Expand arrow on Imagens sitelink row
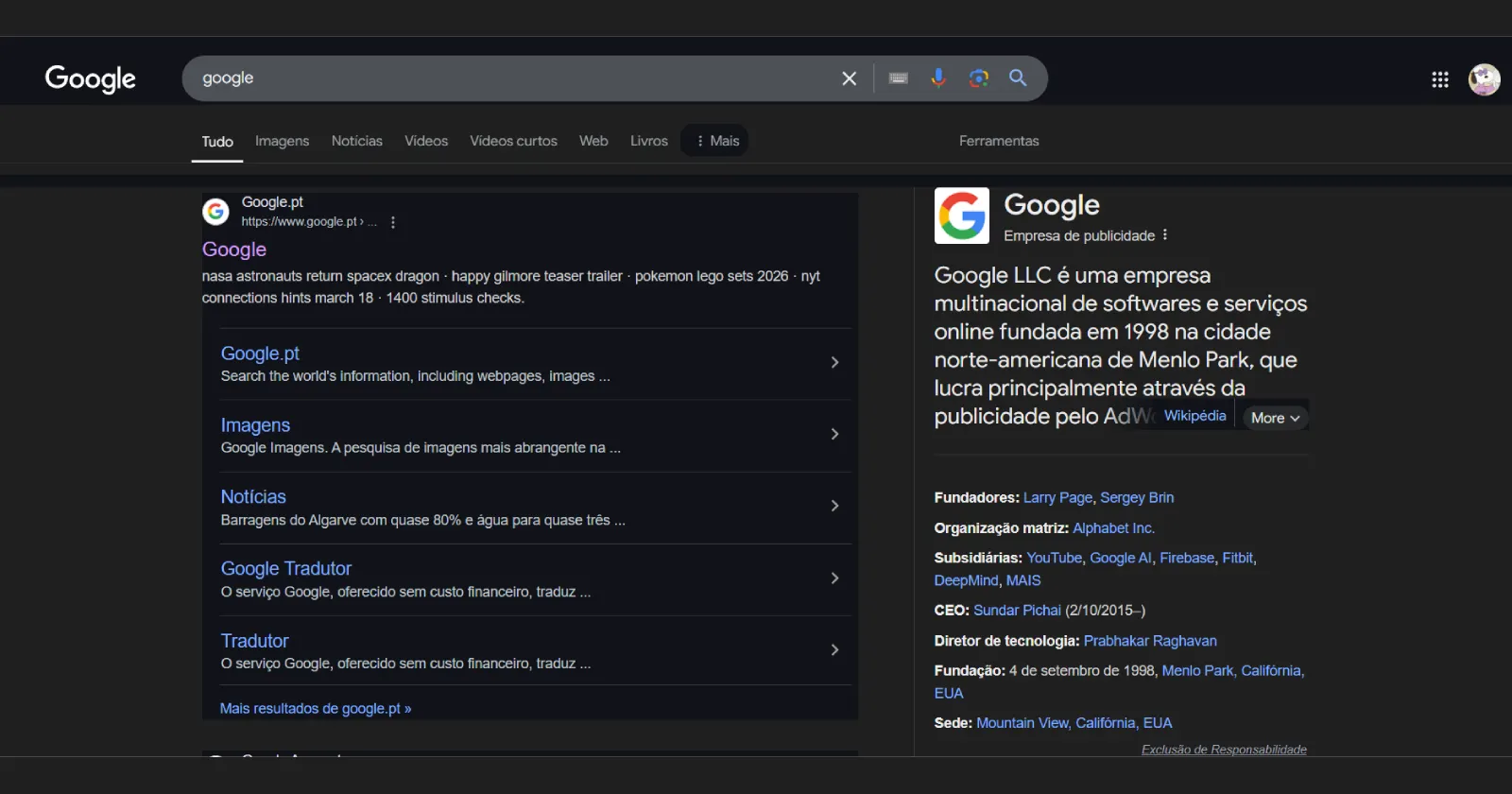 [x=834, y=434]
